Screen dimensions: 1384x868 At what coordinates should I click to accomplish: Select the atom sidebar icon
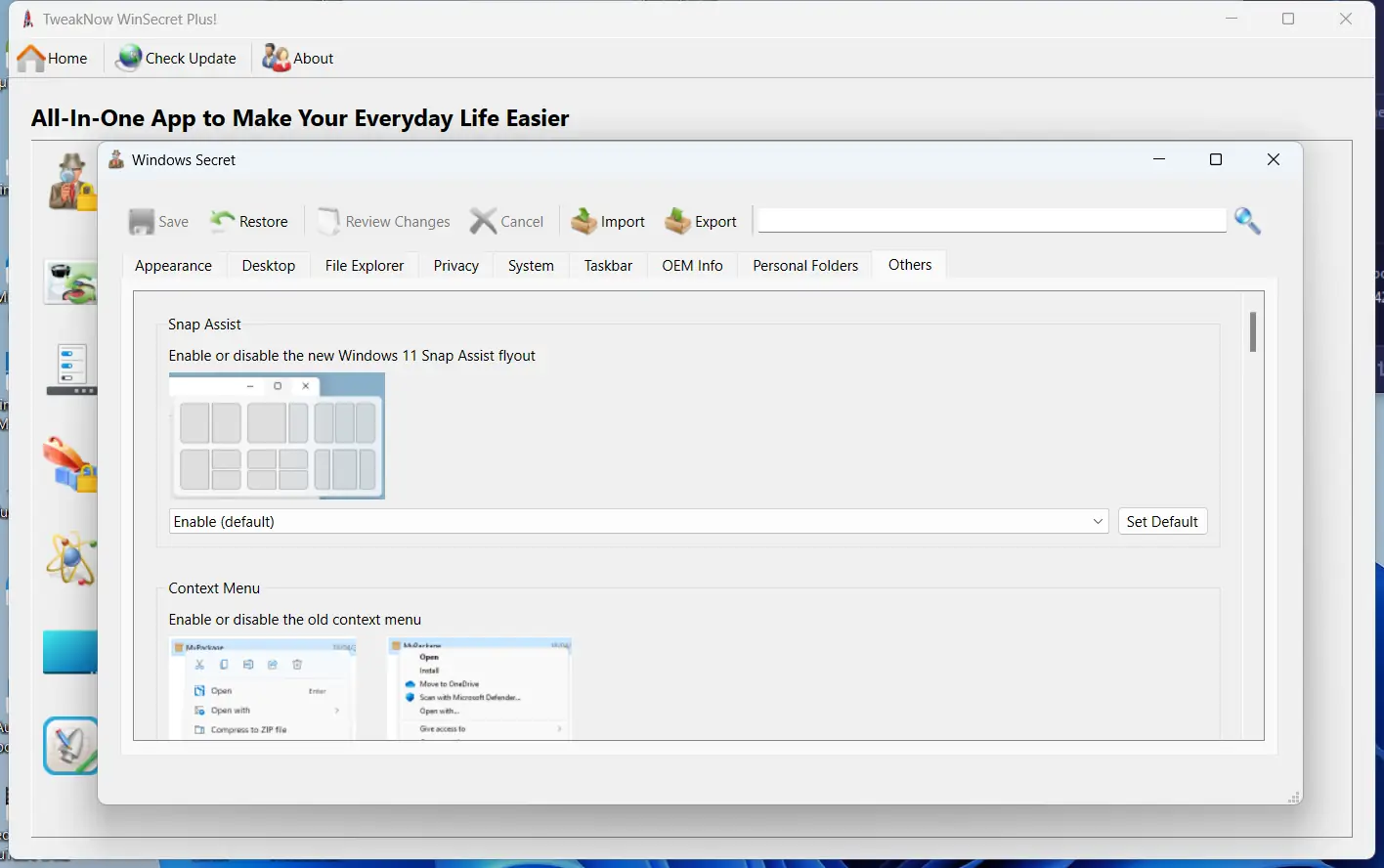[71, 559]
